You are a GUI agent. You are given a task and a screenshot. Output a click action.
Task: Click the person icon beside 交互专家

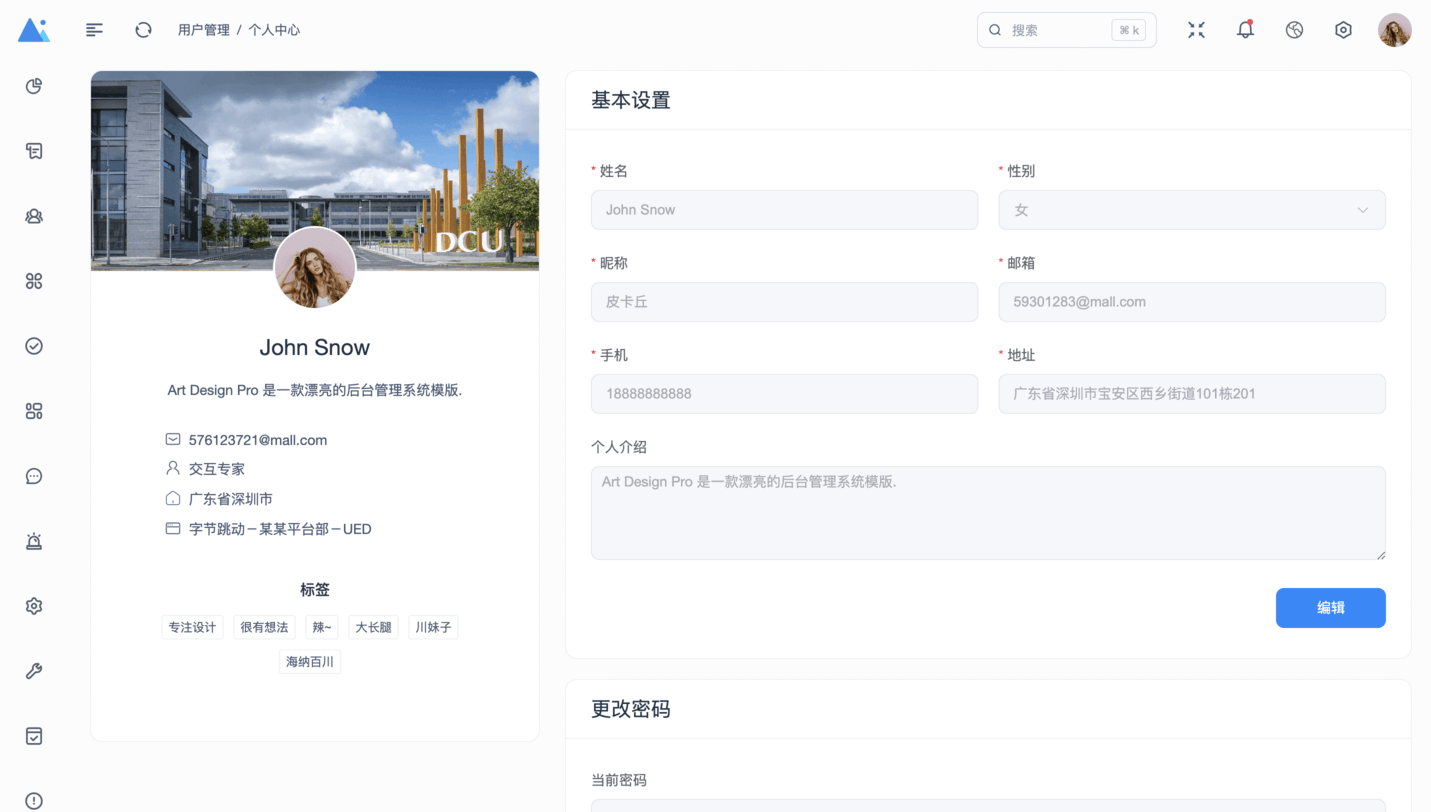click(x=173, y=468)
